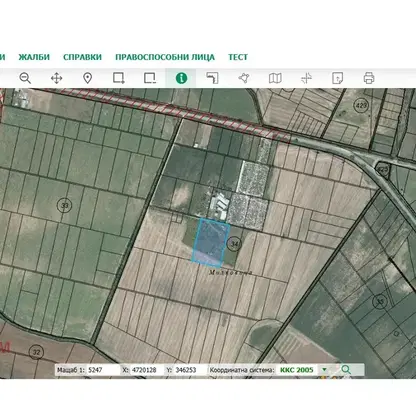Toggle the green info identify tool
This screenshot has width=416, height=400.
181,78
